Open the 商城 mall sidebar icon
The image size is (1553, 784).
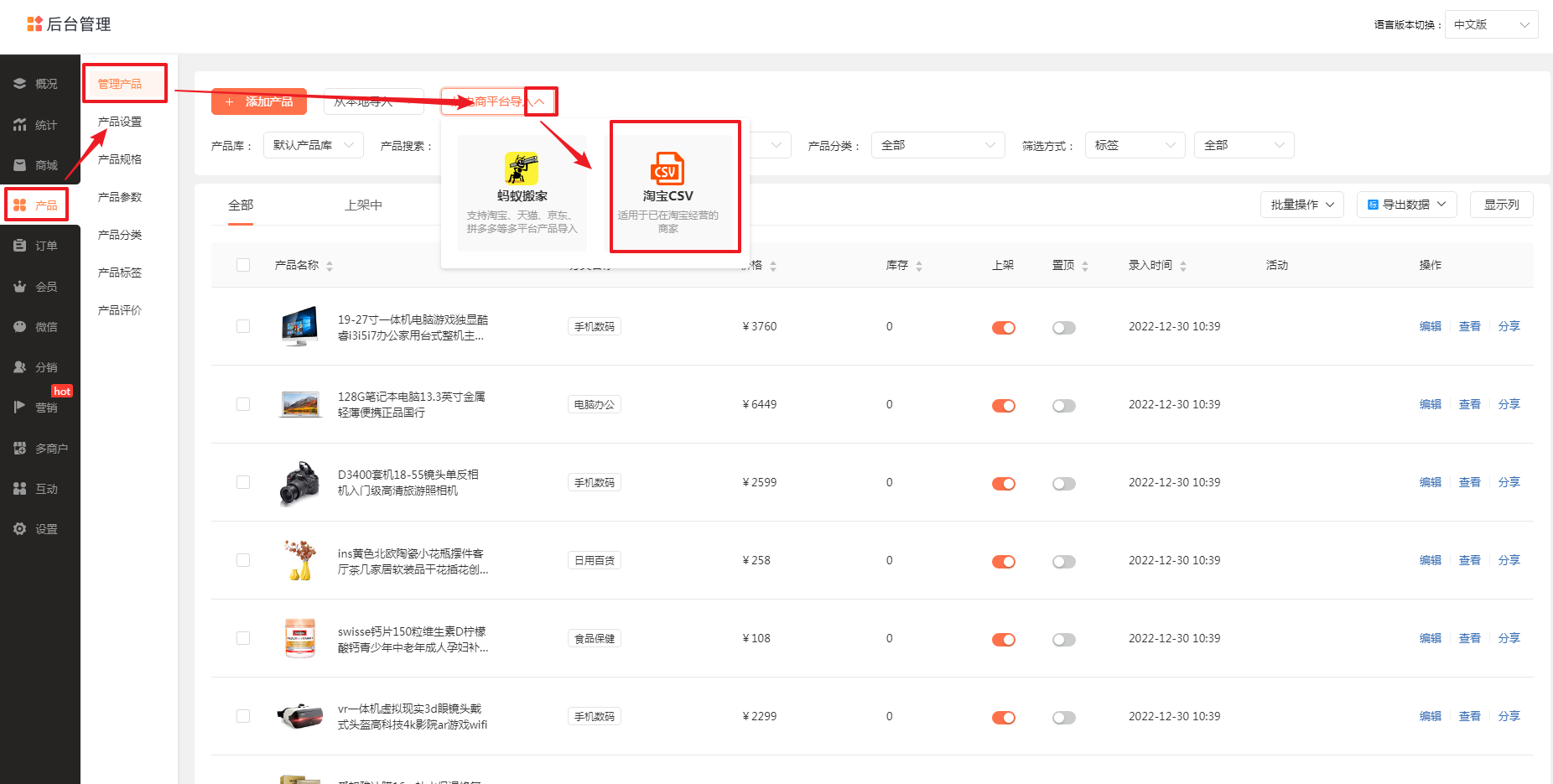pyautogui.click(x=20, y=165)
